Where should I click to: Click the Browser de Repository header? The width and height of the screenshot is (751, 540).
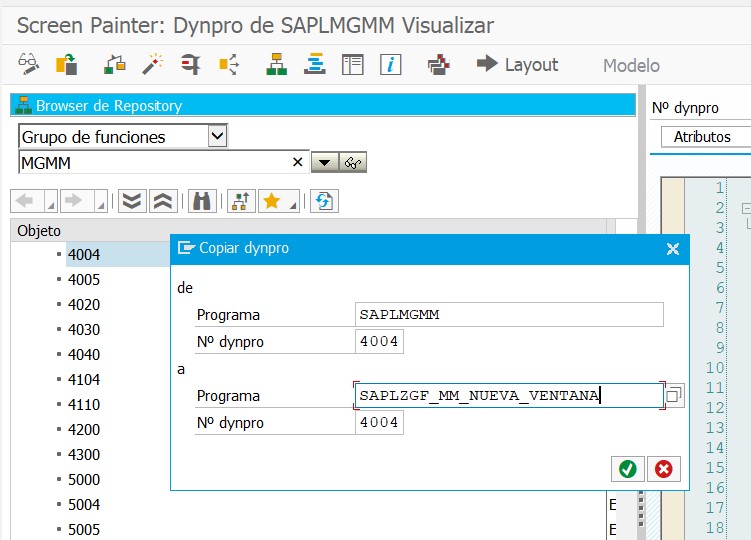click(x=323, y=105)
